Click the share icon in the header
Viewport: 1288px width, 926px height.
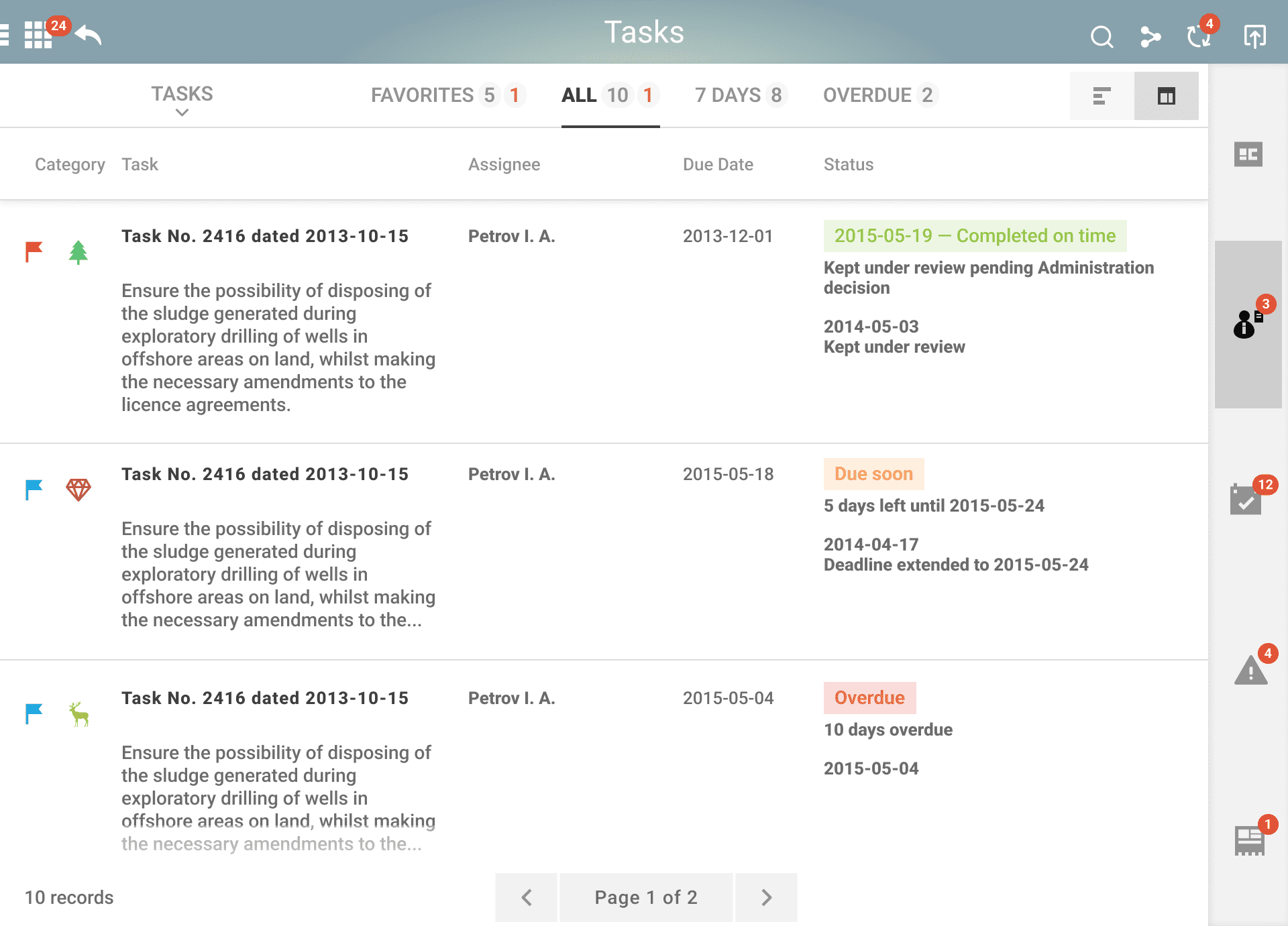point(1151,37)
